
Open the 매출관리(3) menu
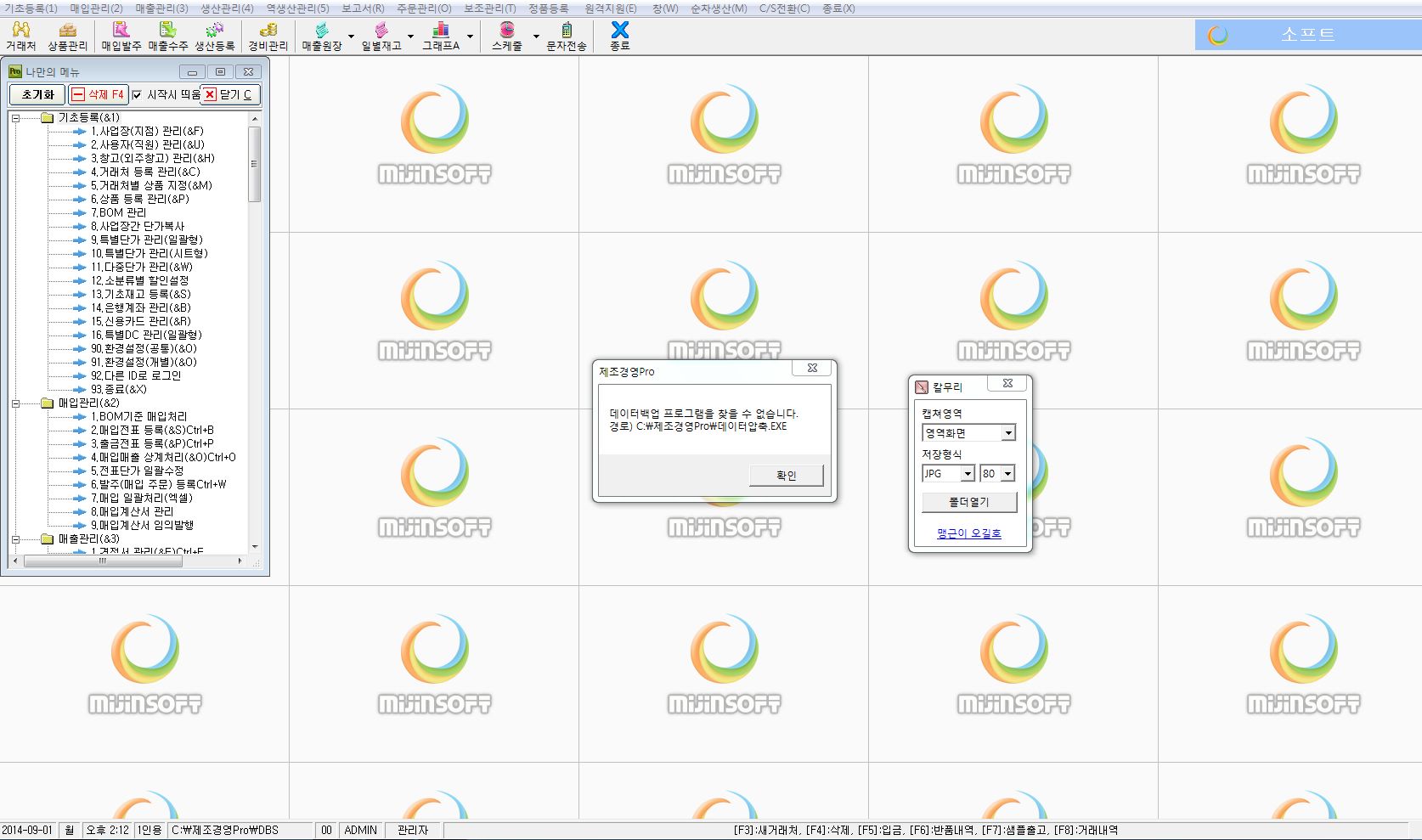[161, 8]
